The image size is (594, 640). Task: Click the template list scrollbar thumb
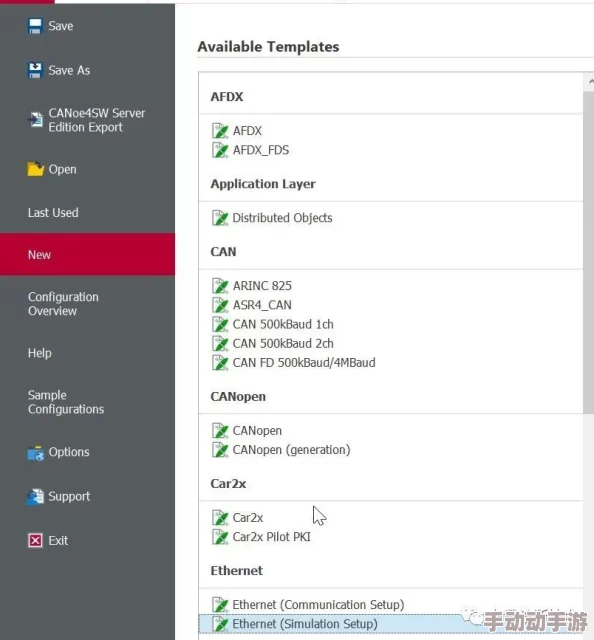tap(588, 252)
